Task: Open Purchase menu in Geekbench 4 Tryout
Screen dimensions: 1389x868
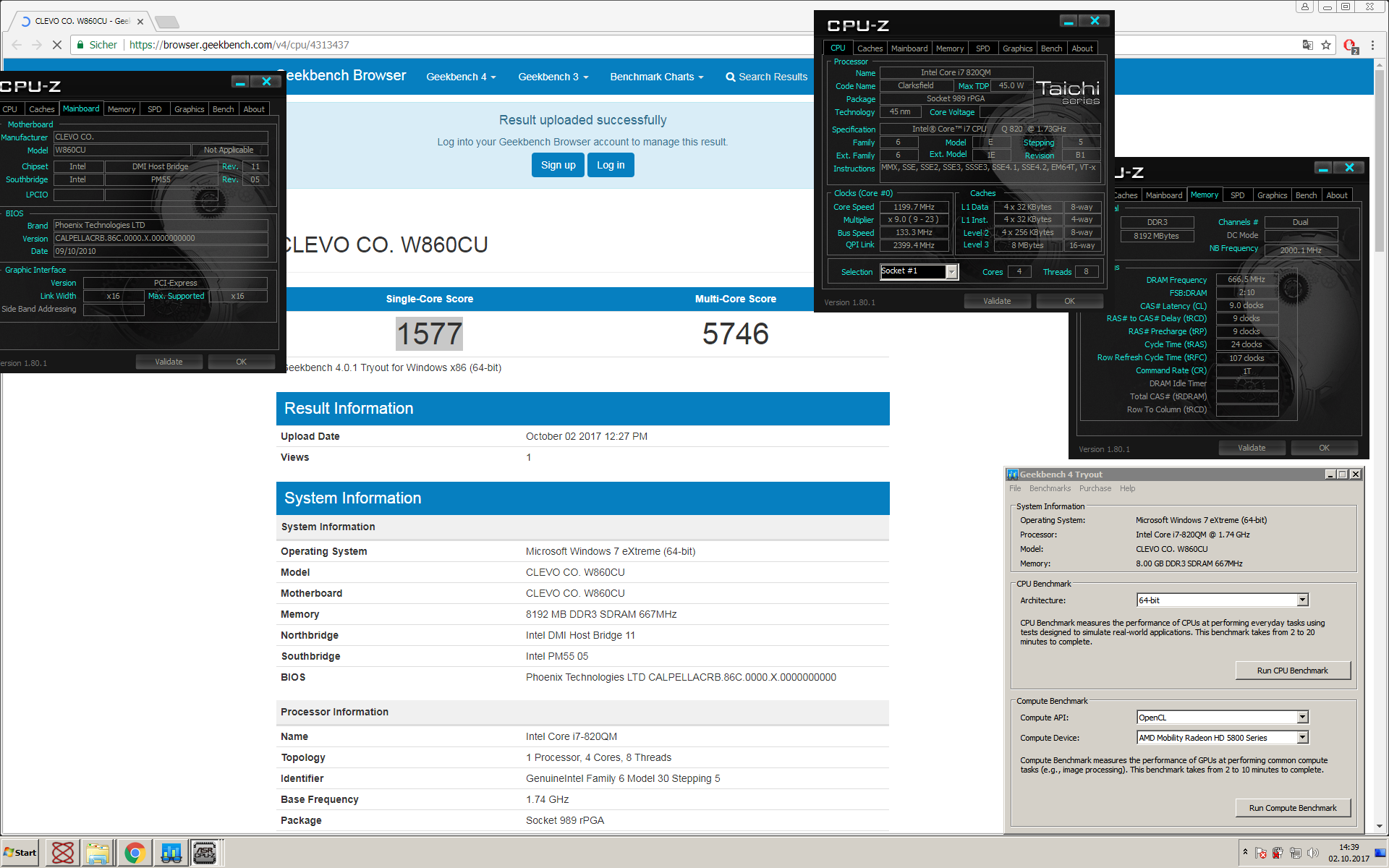Action: coord(1095,489)
